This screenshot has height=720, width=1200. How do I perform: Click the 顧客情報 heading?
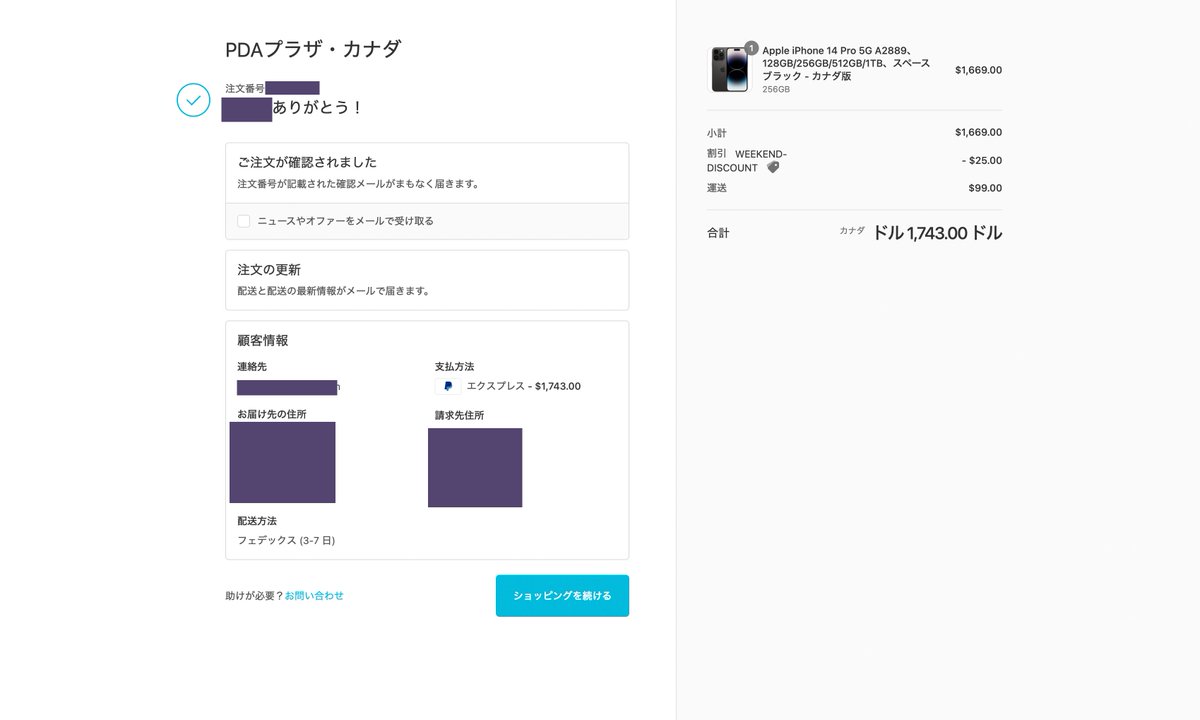263,341
